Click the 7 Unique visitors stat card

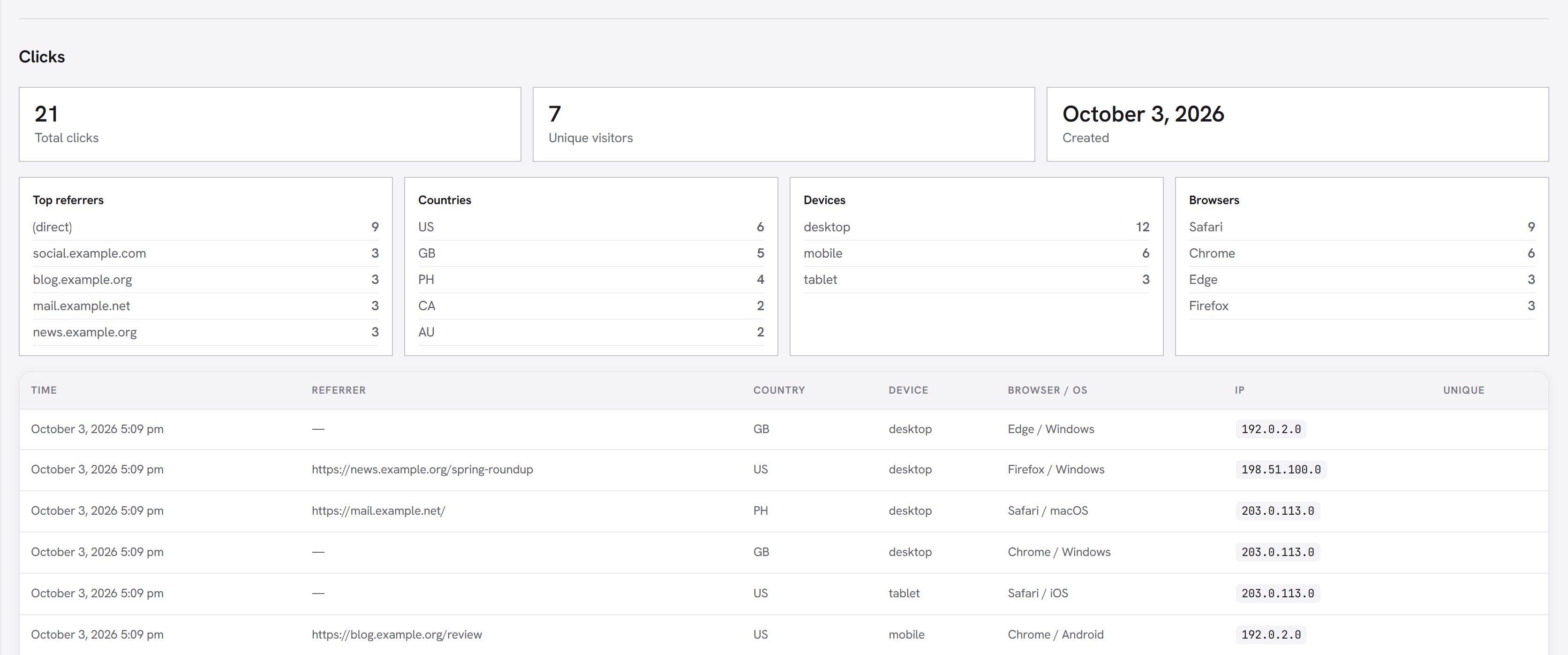point(784,124)
